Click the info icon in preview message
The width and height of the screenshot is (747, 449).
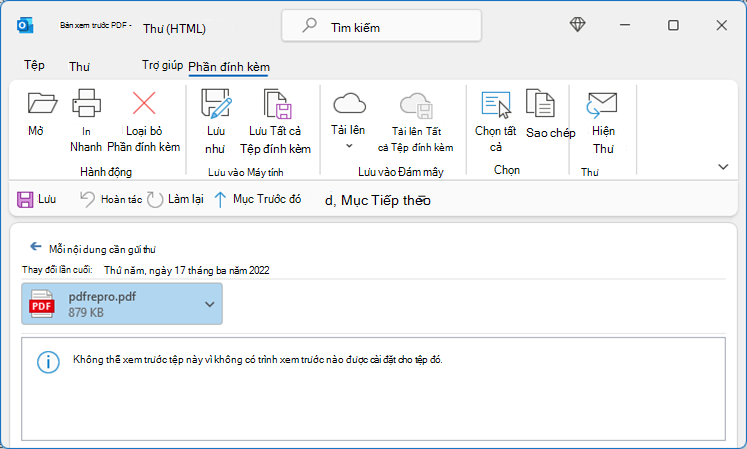pos(48,362)
